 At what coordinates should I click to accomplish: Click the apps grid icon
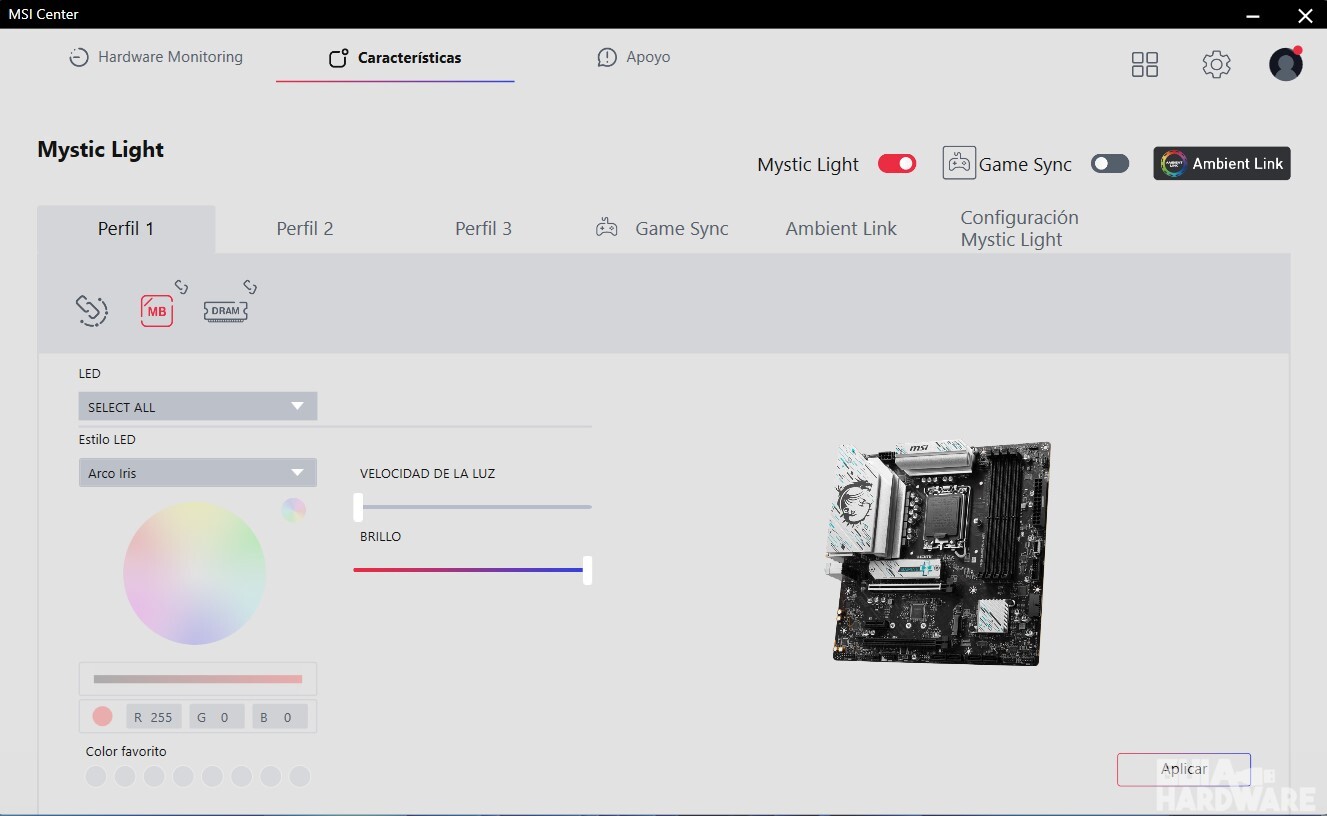click(x=1145, y=65)
